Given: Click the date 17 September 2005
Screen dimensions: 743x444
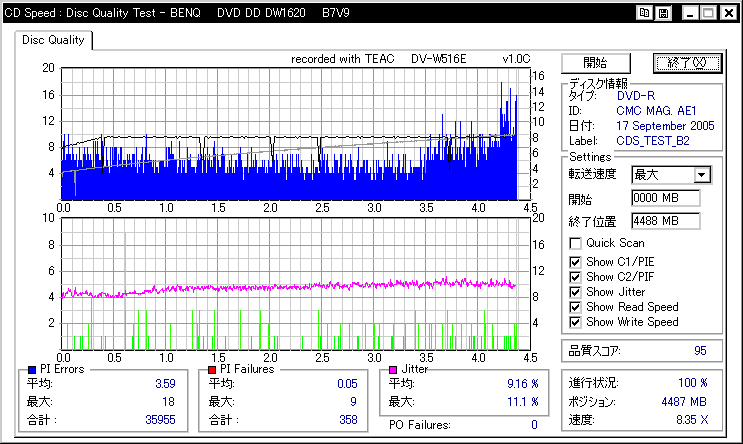Looking at the screenshot, I should pos(665,126).
